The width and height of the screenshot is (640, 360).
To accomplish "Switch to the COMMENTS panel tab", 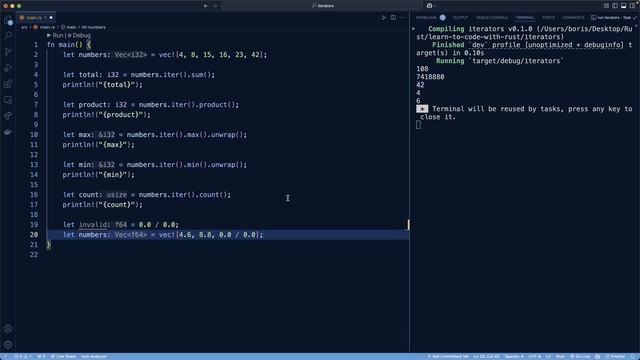I will coord(573,18).
